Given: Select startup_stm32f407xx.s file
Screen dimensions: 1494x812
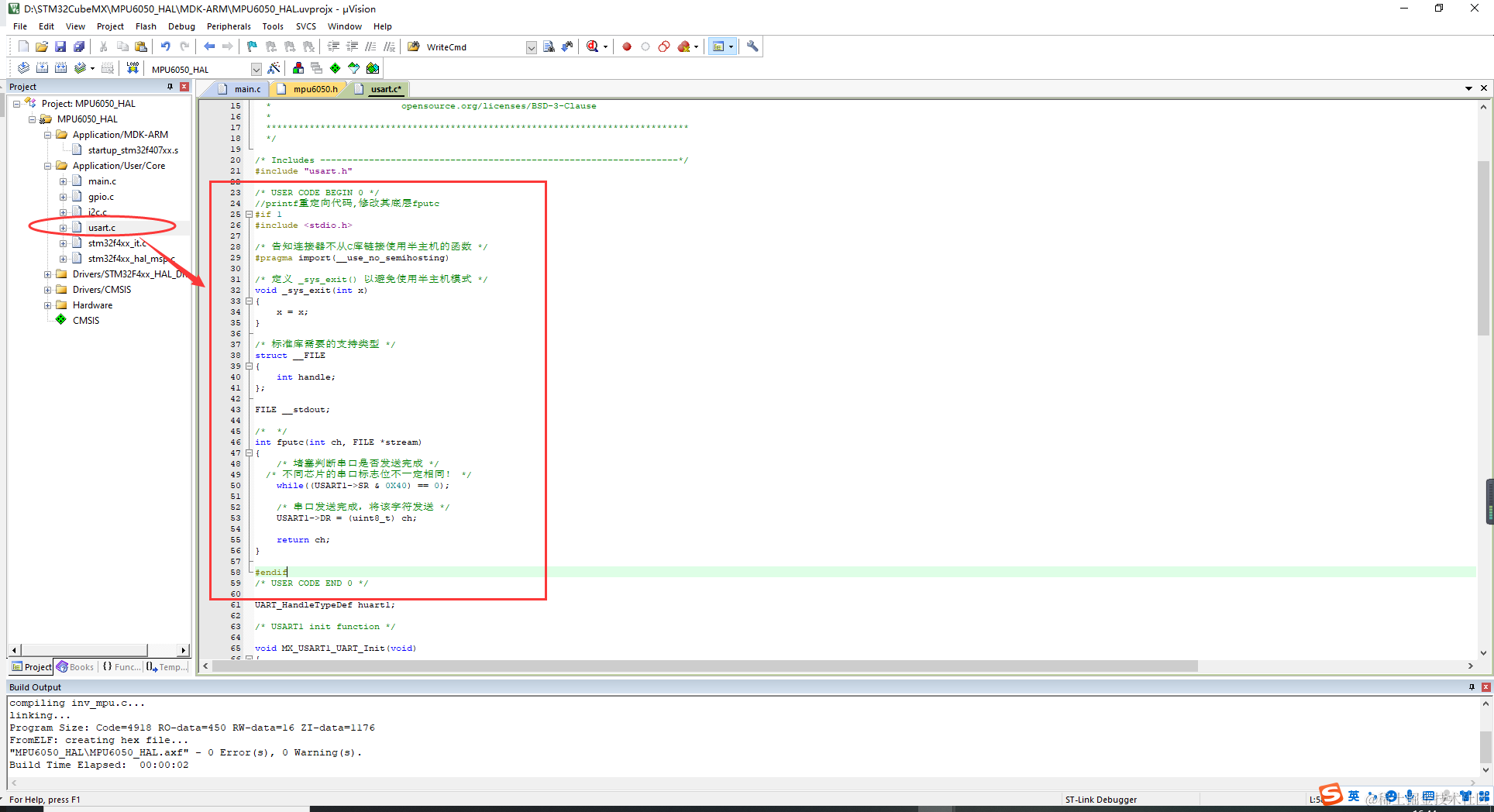Looking at the screenshot, I should point(133,150).
